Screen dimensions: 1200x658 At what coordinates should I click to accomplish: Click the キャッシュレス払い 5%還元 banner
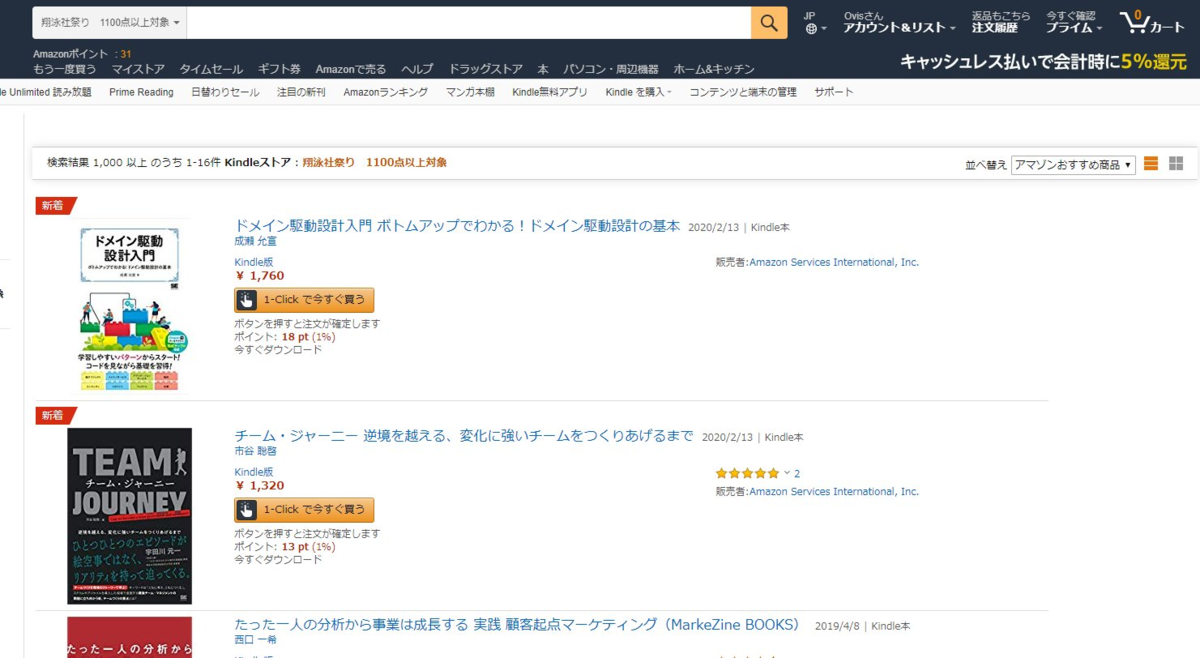pos(1043,61)
